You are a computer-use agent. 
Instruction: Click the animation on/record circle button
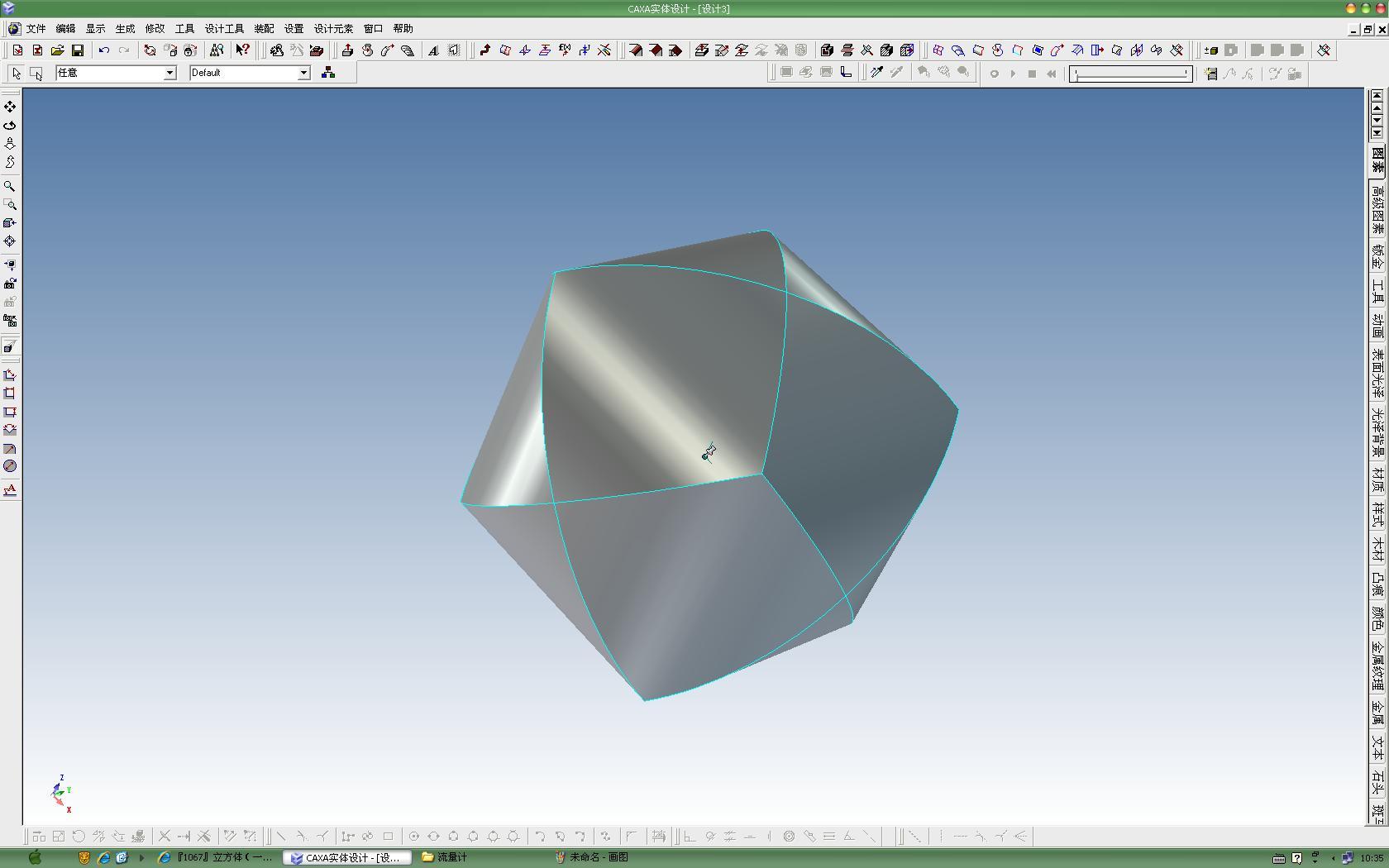(x=994, y=74)
